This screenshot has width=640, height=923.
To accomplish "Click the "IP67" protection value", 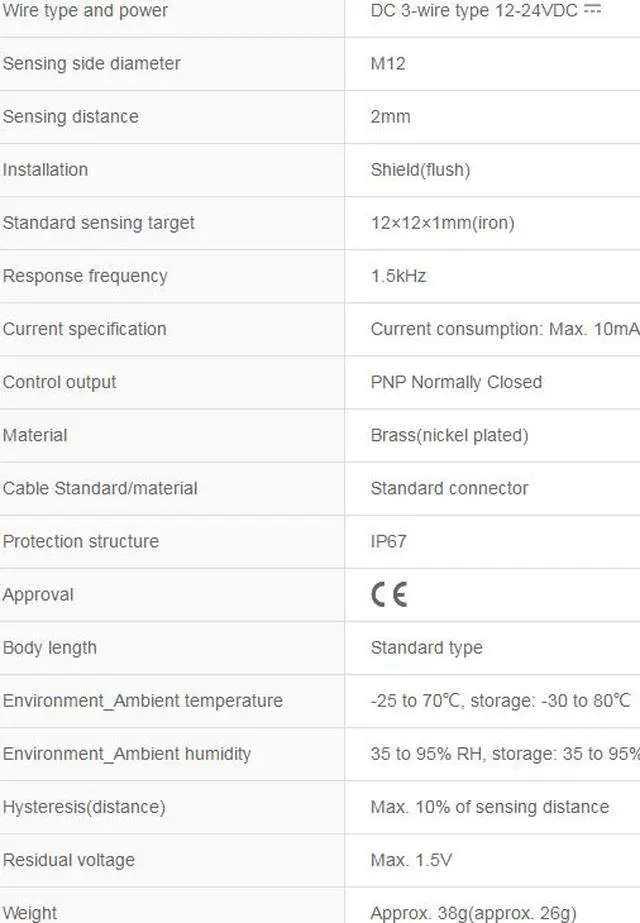I will [388, 541].
